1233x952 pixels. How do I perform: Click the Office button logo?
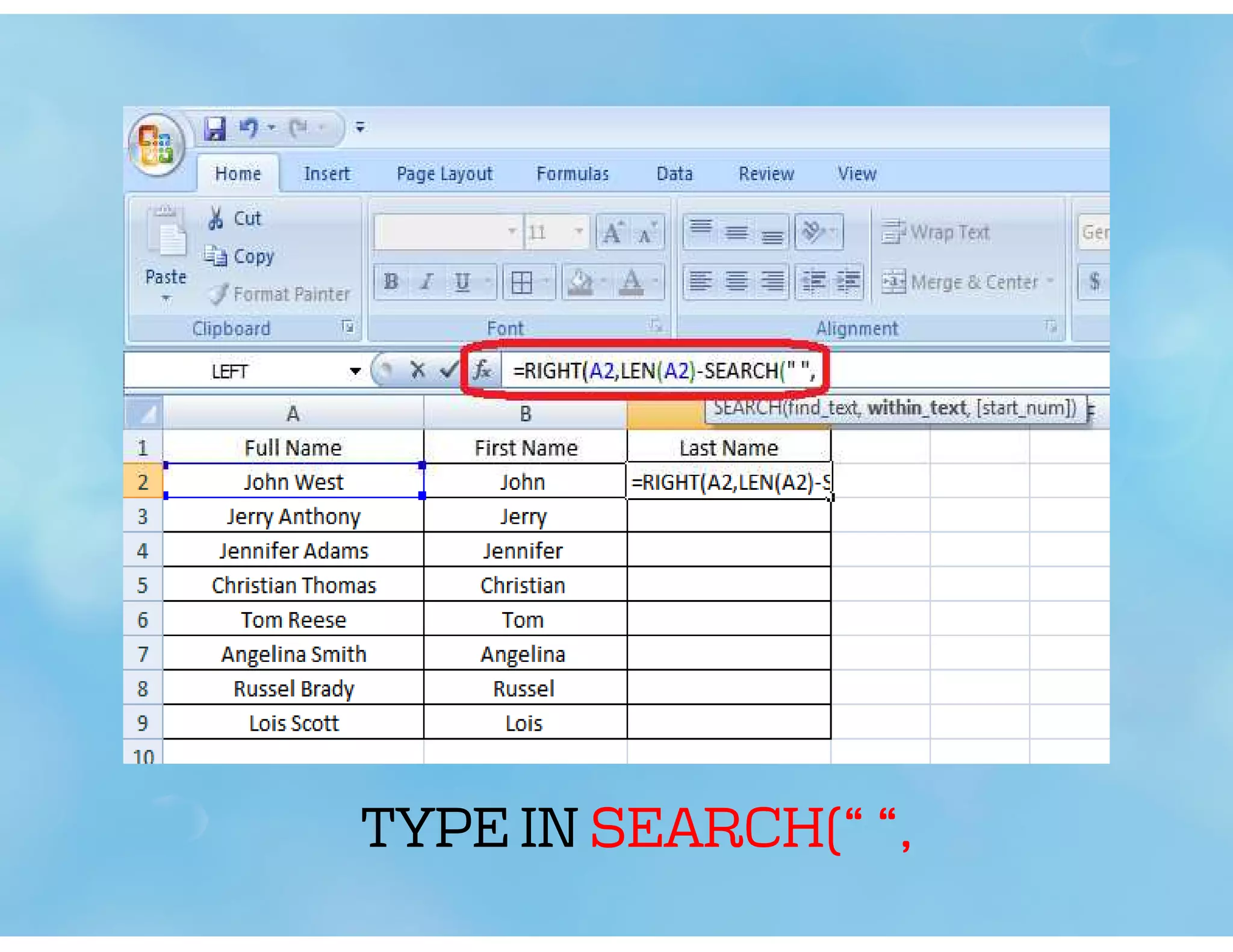point(156,145)
